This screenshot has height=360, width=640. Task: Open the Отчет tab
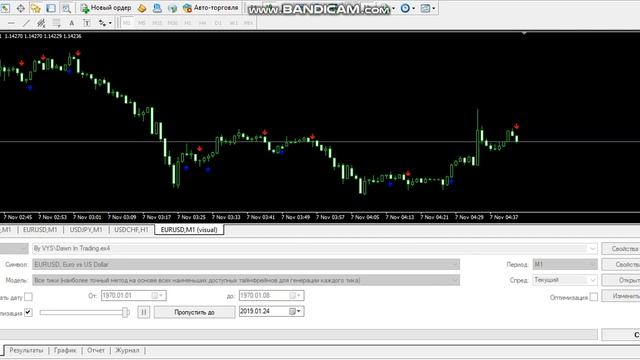click(x=96, y=351)
